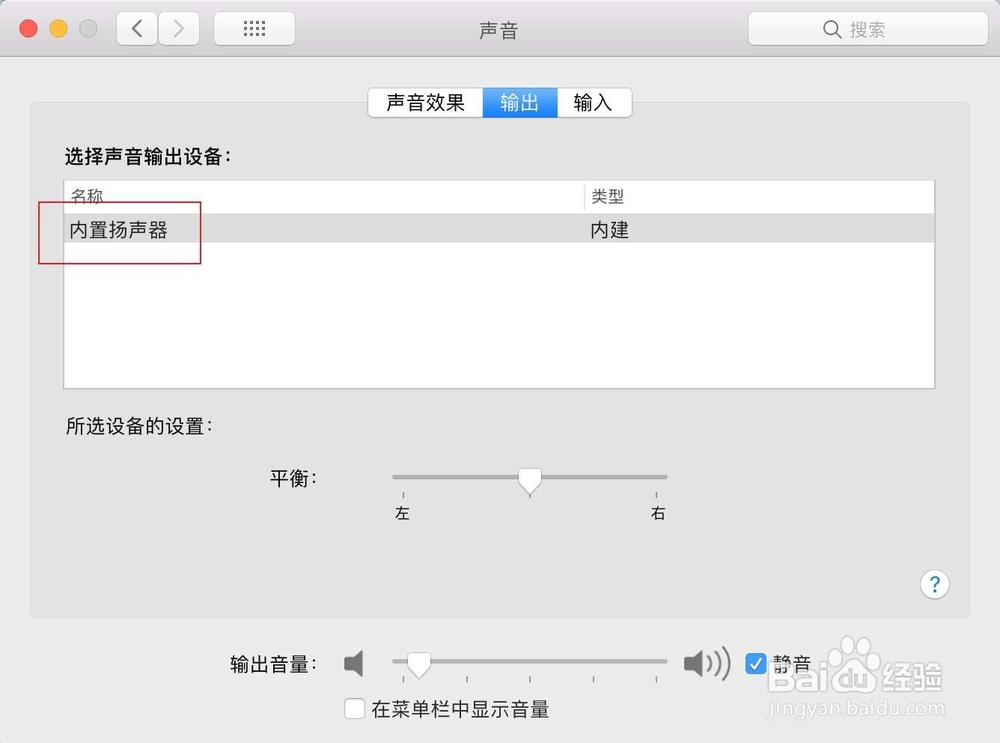The image size is (1000, 743).
Task: Click the search magnifier icon
Action: pos(833,29)
